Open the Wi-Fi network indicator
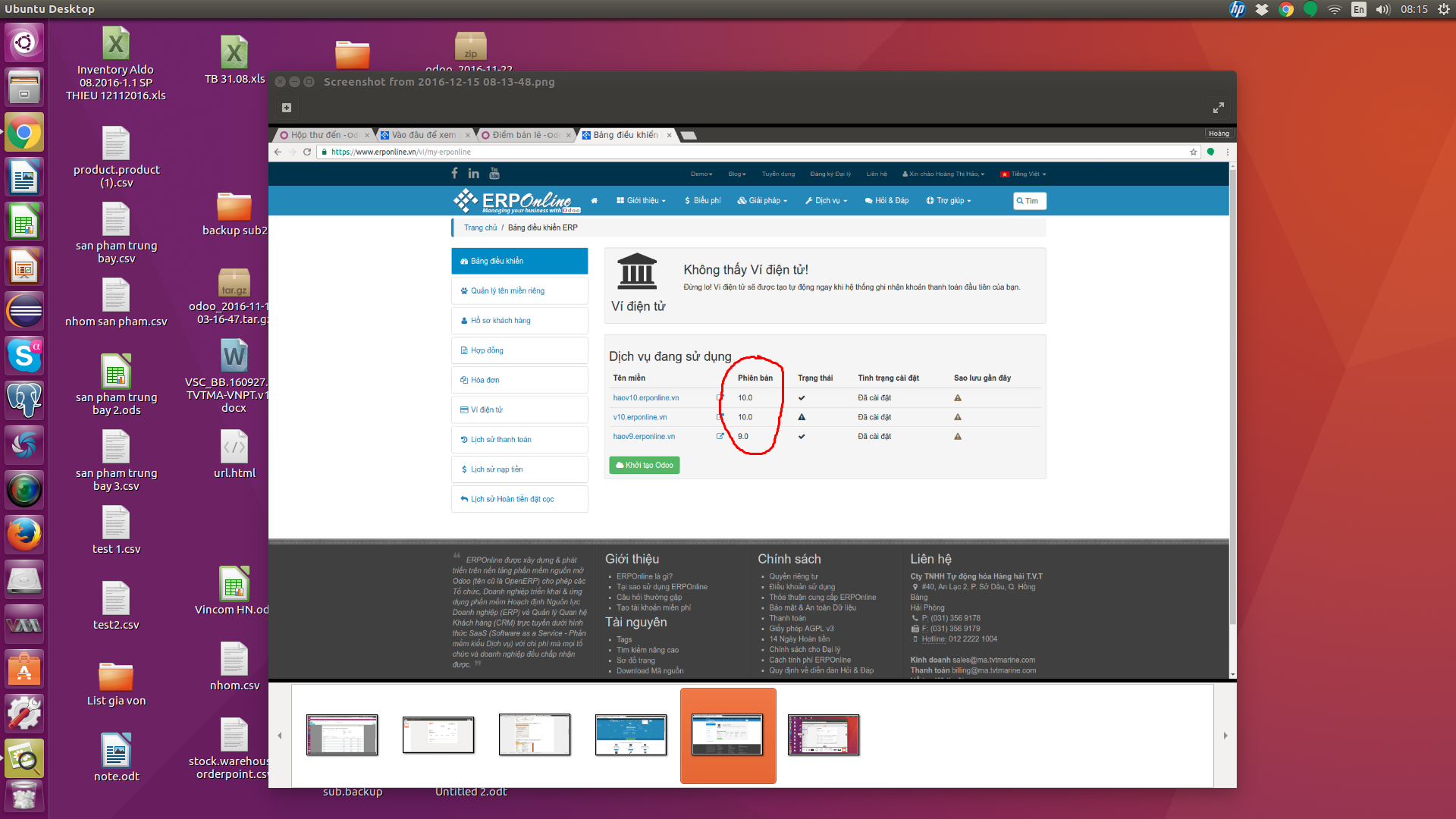The width and height of the screenshot is (1456, 819). coord(1335,9)
